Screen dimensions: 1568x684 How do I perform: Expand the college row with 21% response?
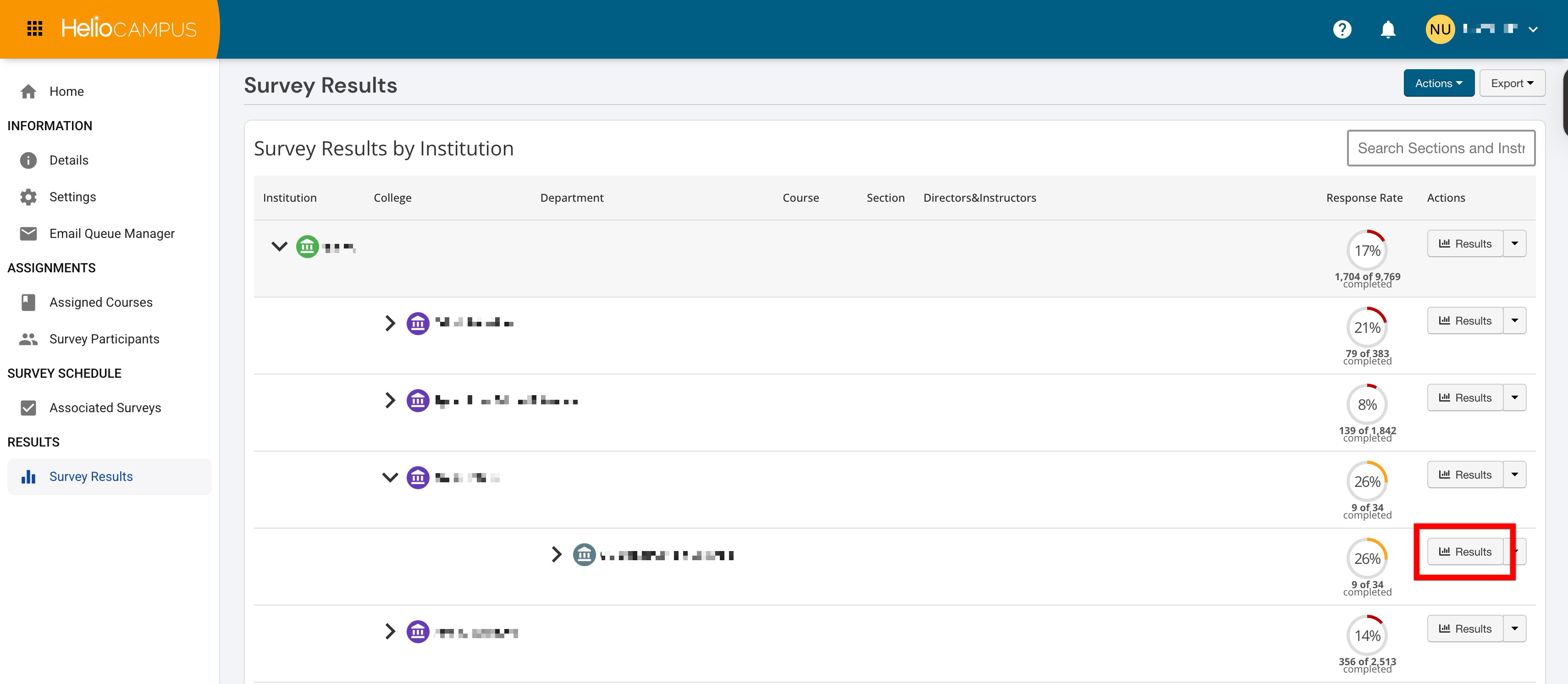(390, 323)
